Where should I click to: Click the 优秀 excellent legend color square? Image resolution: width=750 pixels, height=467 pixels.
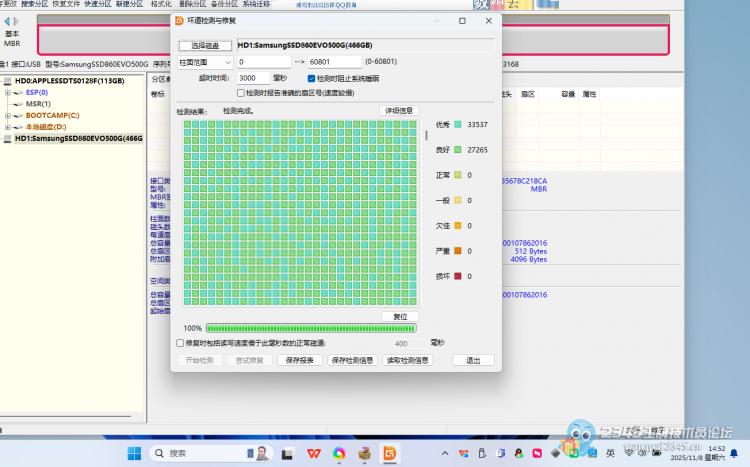point(457,124)
